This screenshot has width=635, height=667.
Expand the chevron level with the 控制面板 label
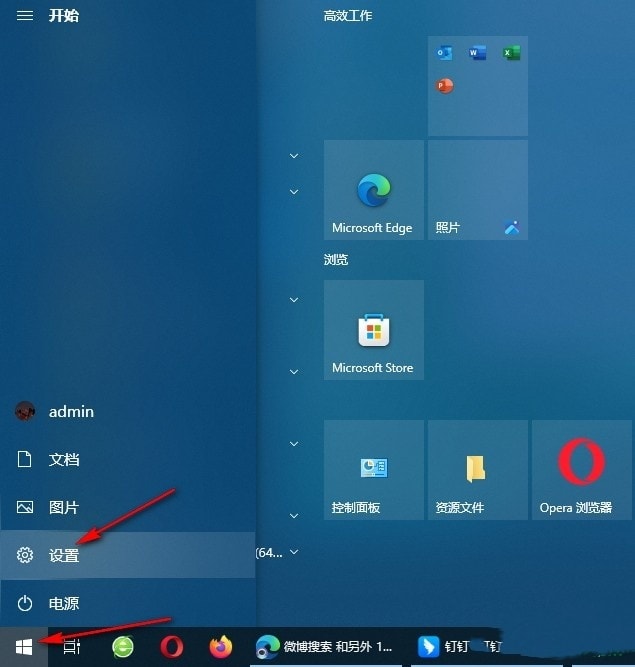294,516
